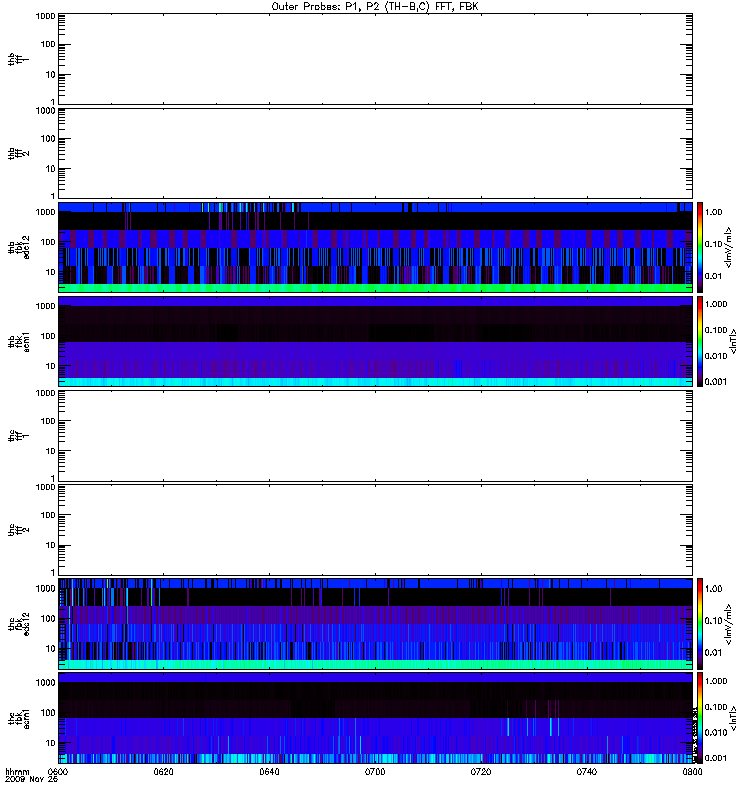Click the '0600' time axis tick label
Viewport: 750px width, 800px height.
(58, 772)
